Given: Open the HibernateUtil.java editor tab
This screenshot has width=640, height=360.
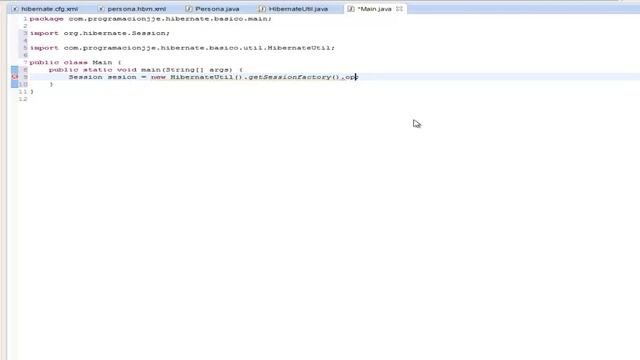Looking at the screenshot, I should 298,9.
